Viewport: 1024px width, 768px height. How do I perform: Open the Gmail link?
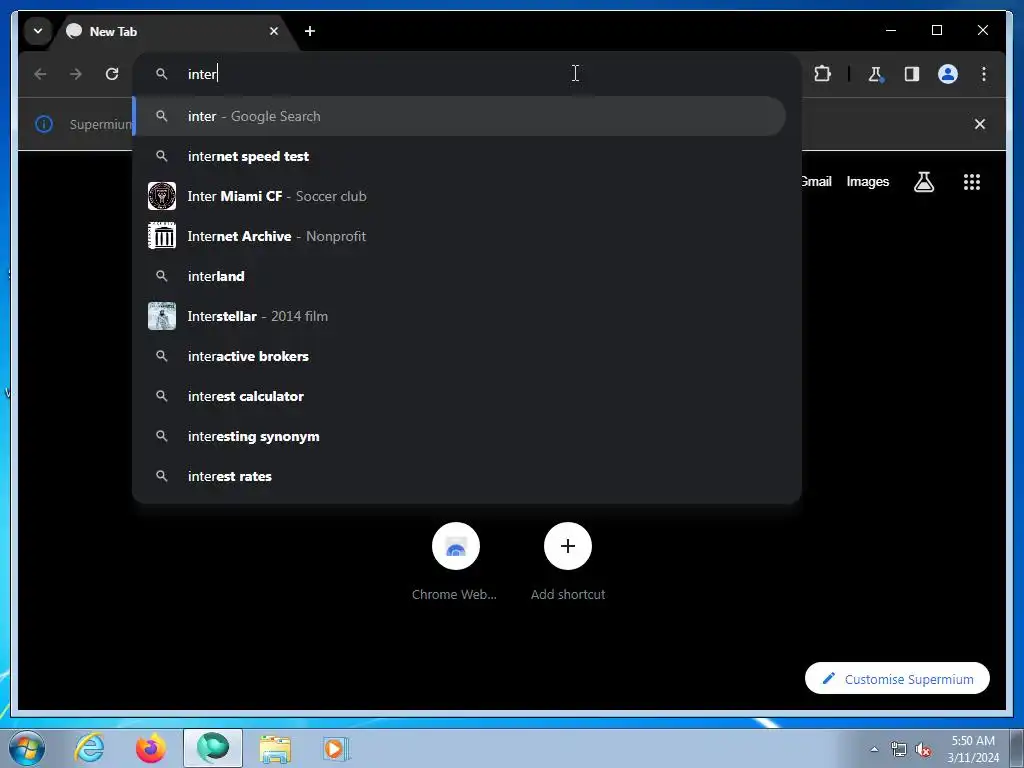coord(817,182)
